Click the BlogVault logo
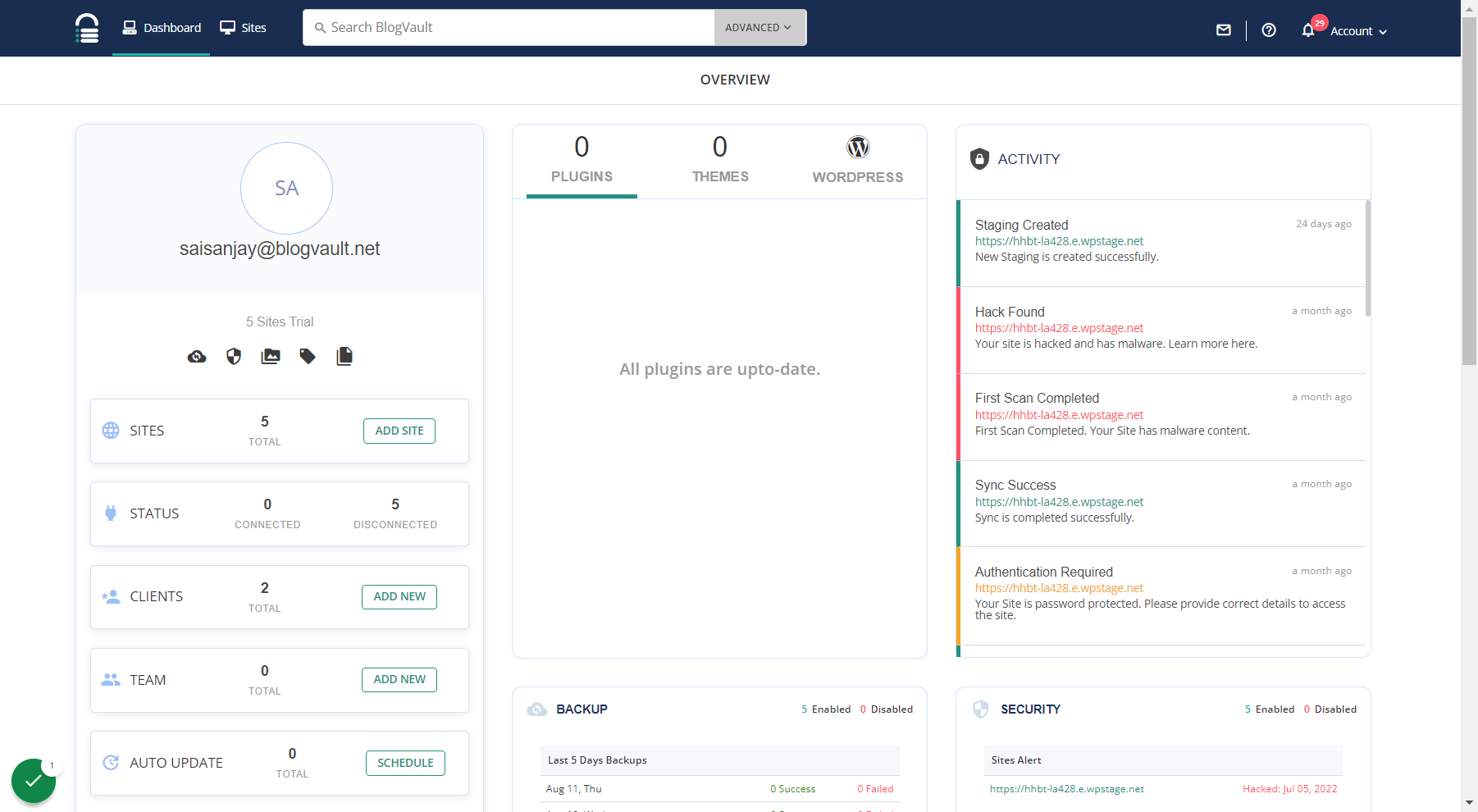The image size is (1478, 812). click(87, 28)
